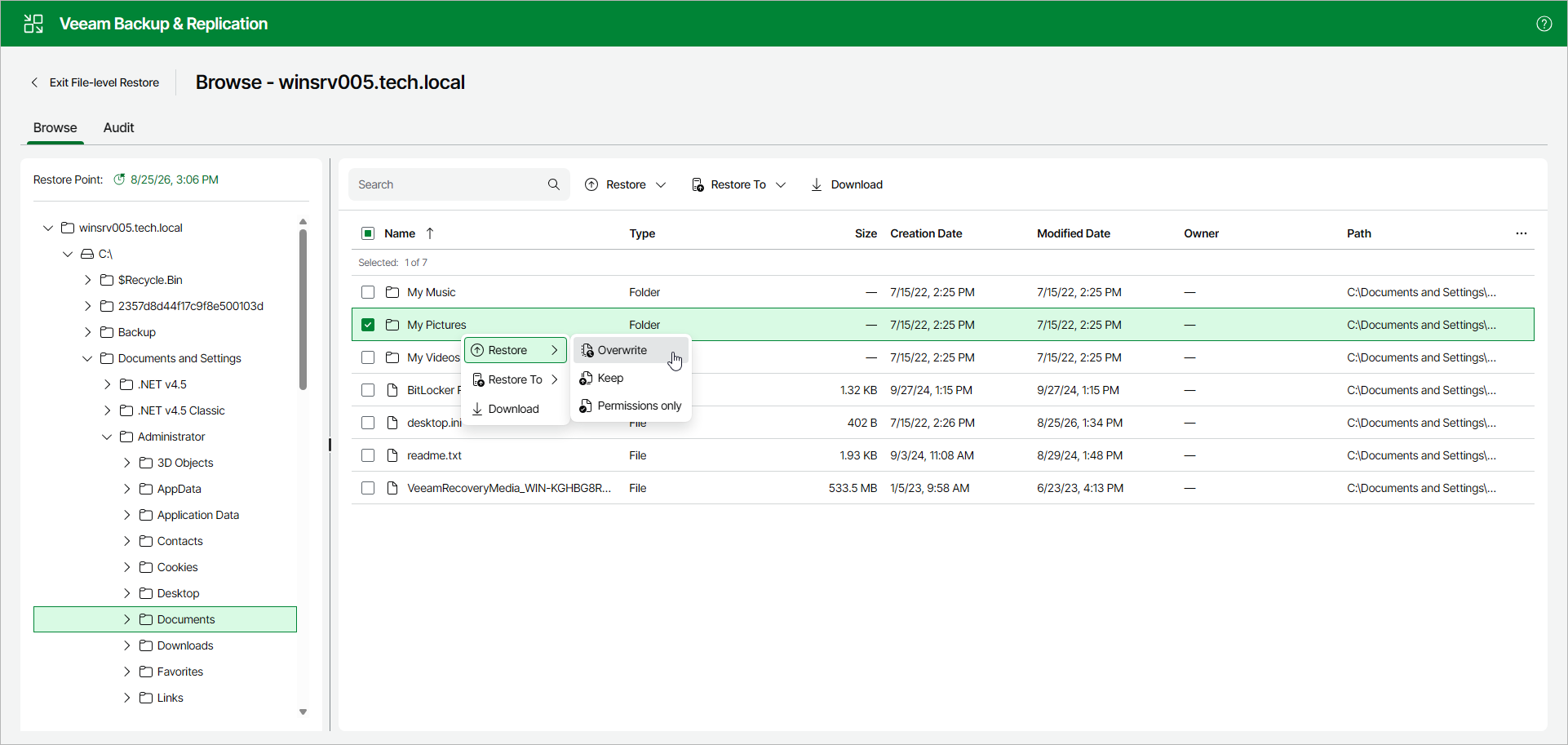This screenshot has height=745, width=1568.
Task: Click the back arrow beside Exit File-level Restore
Action: (x=34, y=82)
